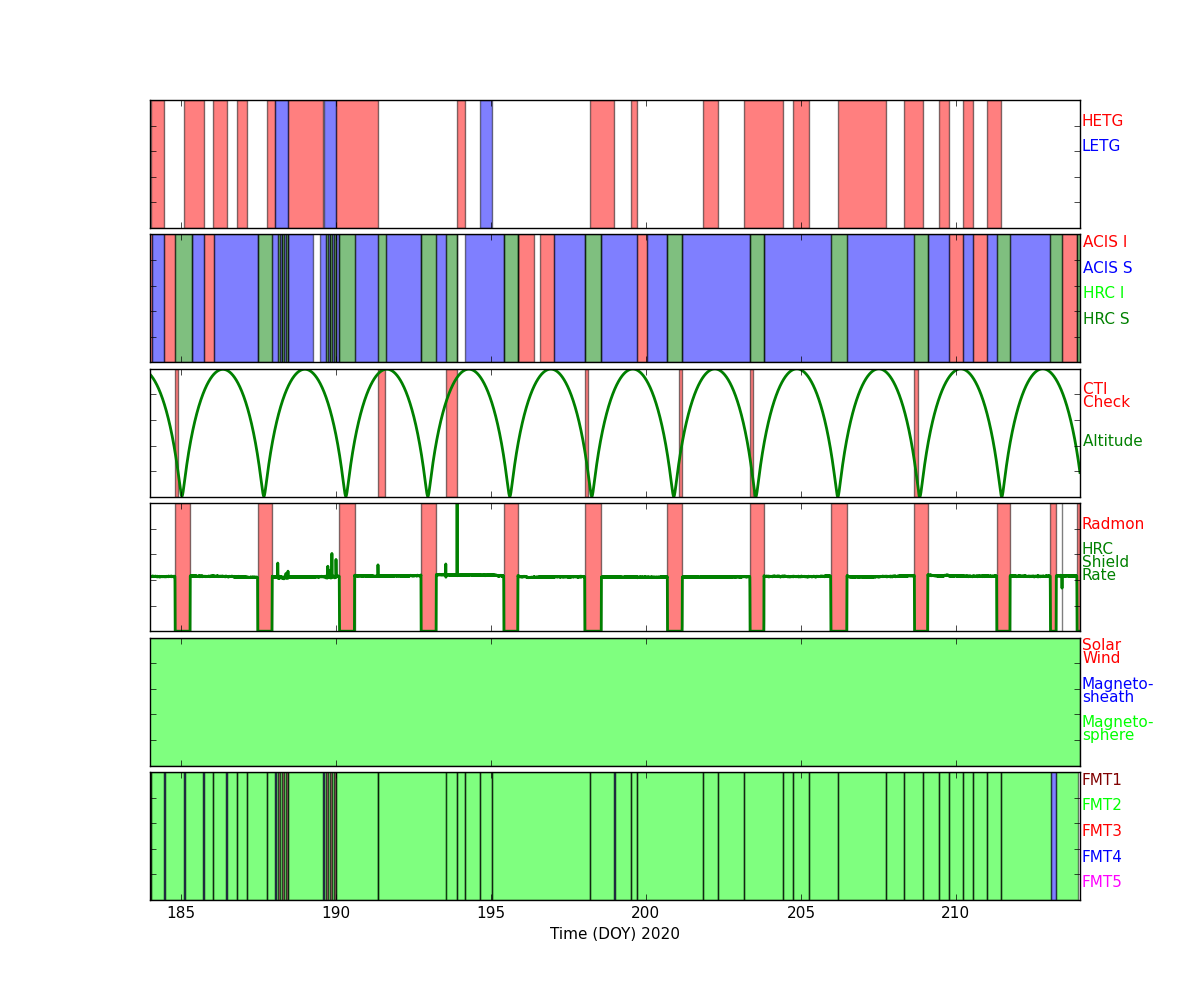Click the Magnetosheath legend label
1200x1000 pixels.
(x=1117, y=690)
